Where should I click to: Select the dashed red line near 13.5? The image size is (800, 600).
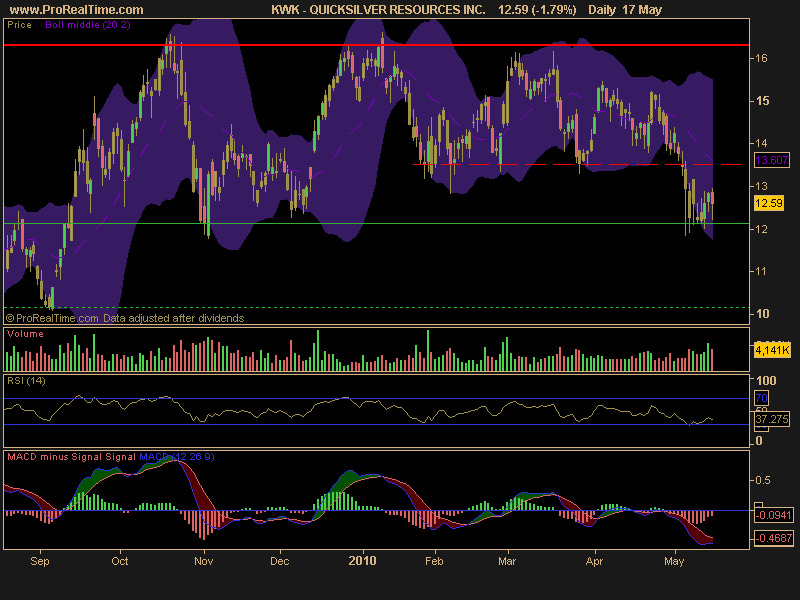(577, 164)
